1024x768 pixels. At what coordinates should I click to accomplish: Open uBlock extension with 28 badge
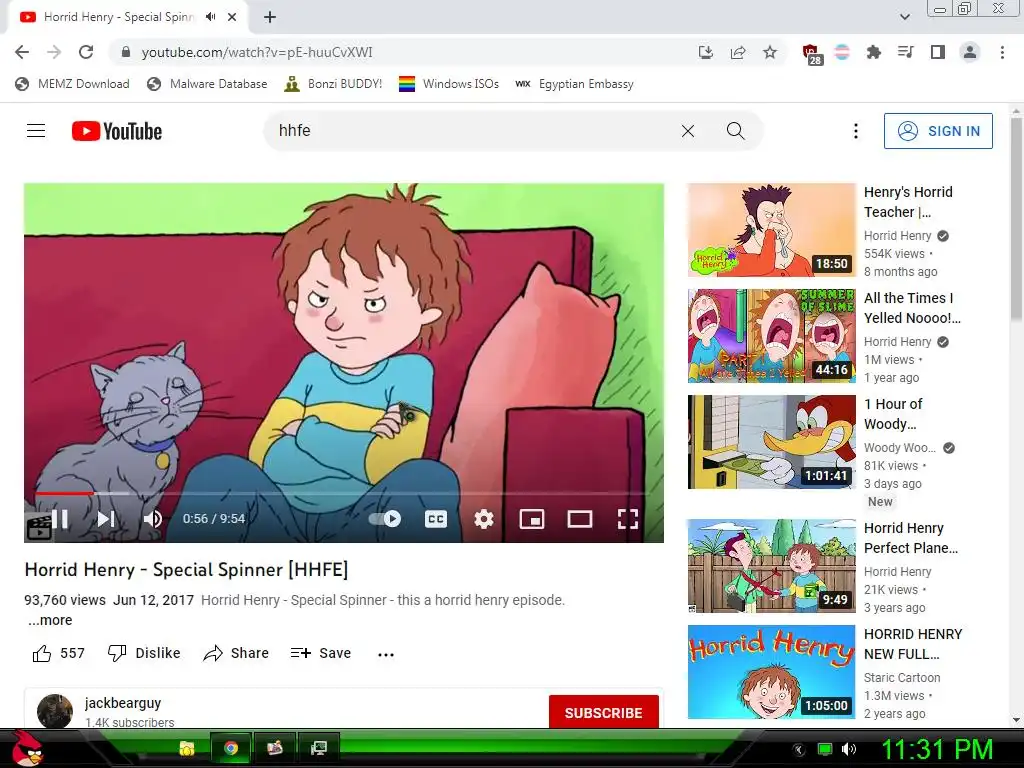tap(811, 54)
